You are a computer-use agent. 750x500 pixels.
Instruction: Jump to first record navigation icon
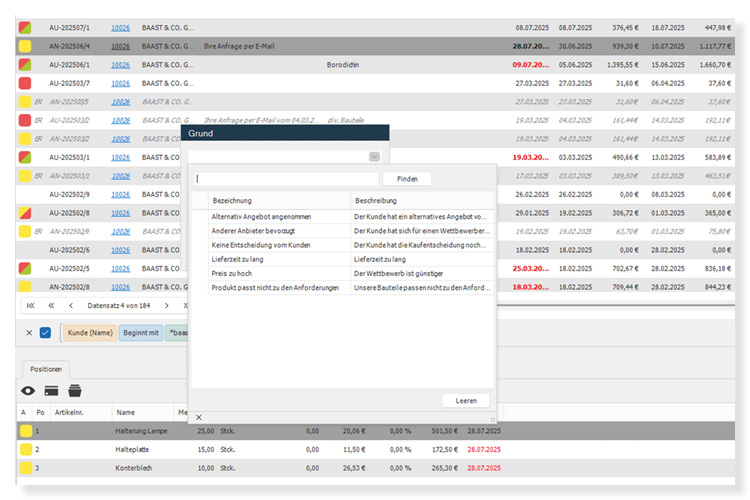click(31, 305)
